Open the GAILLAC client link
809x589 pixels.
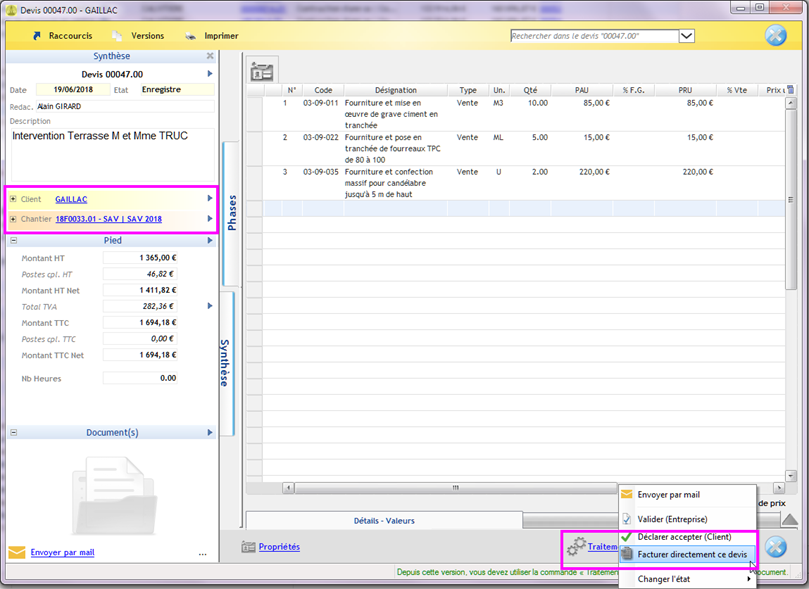[x=70, y=199]
